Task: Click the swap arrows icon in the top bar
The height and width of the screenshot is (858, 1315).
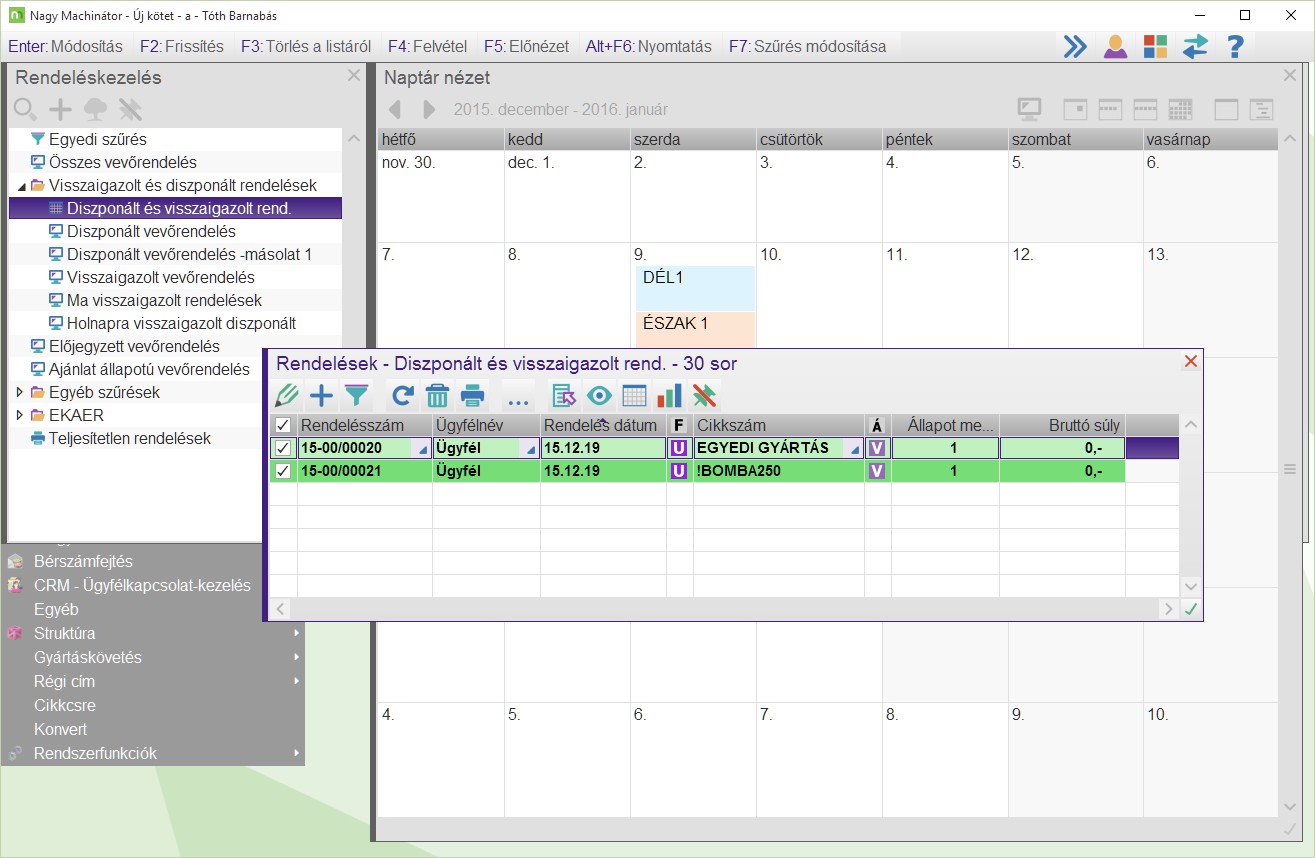Action: pyautogui.click(x=1195, y=47)
